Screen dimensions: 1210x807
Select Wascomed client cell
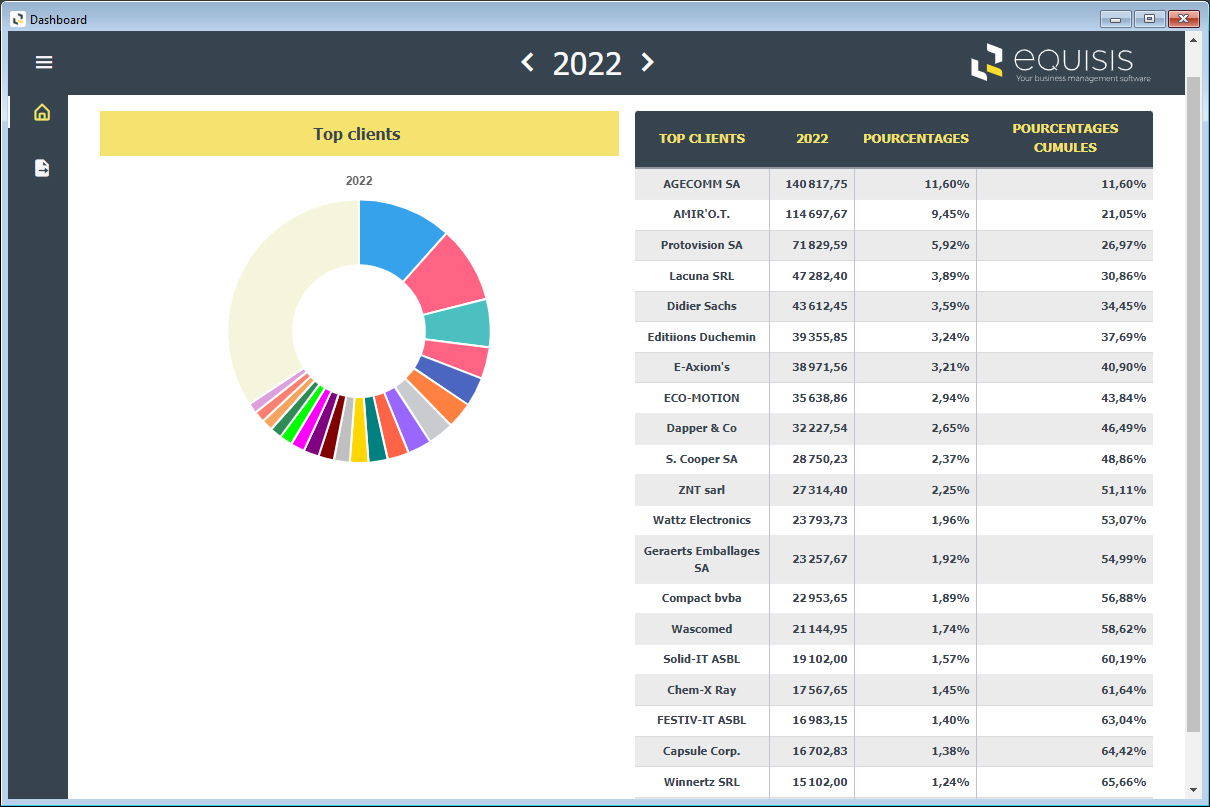point(702,630)
